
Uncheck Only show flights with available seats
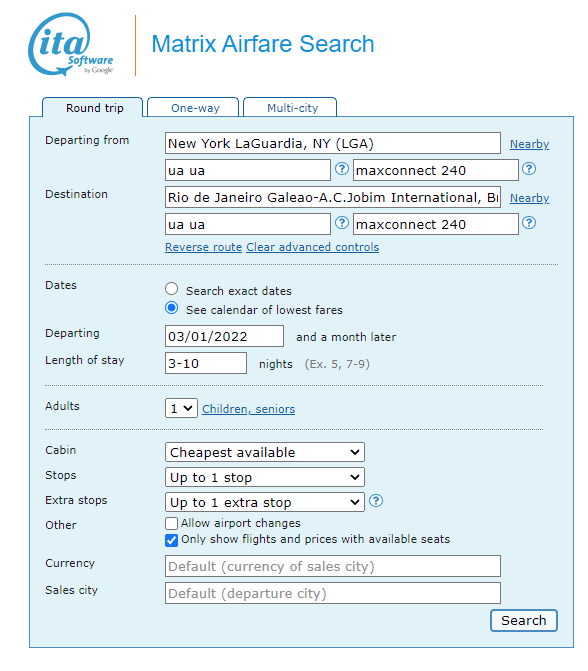171,540
